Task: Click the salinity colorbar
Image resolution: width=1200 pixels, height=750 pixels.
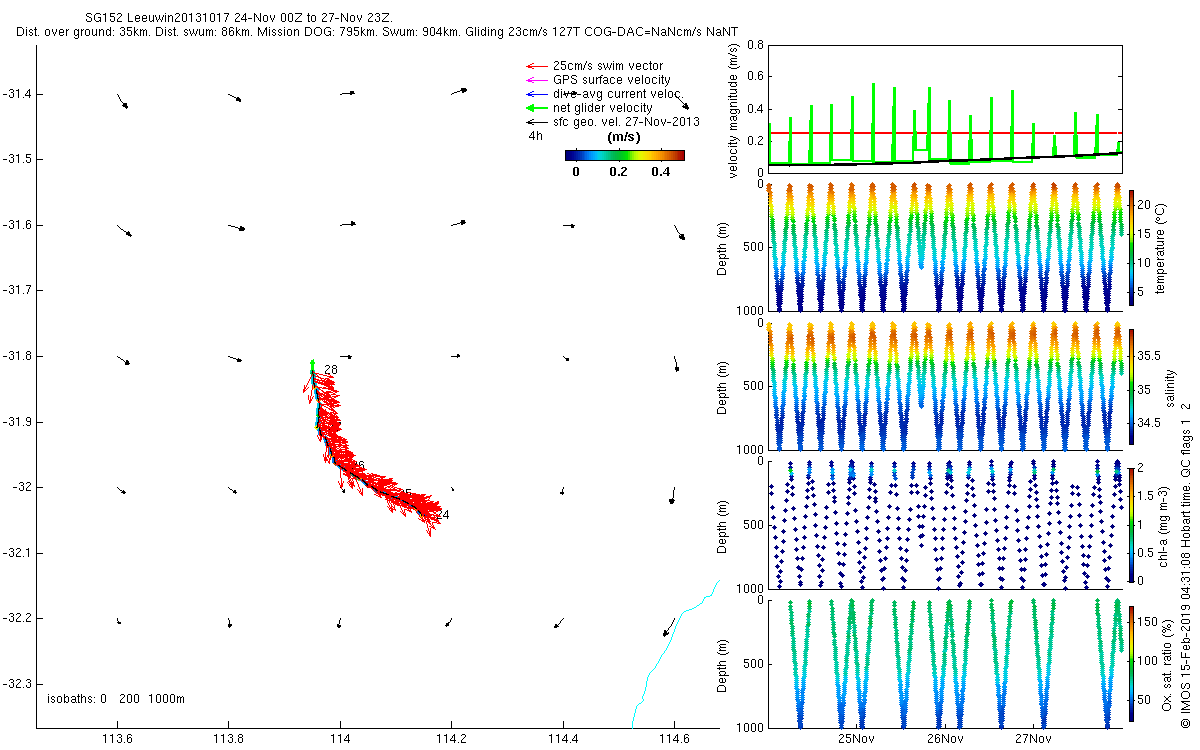Action: (1131, 385)
